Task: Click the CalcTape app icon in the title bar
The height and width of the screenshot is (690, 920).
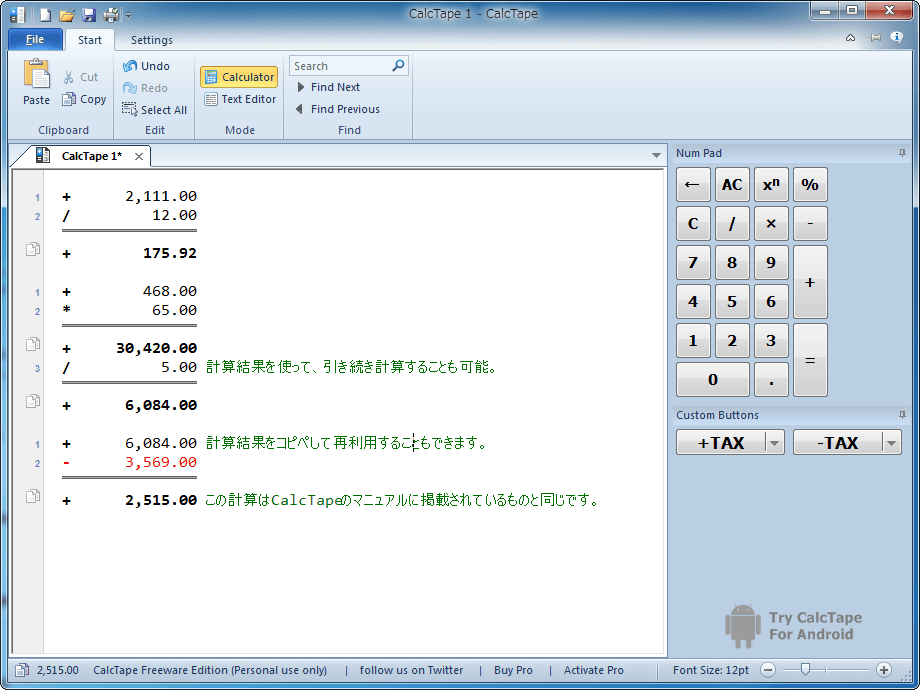Action: point(17,14)
